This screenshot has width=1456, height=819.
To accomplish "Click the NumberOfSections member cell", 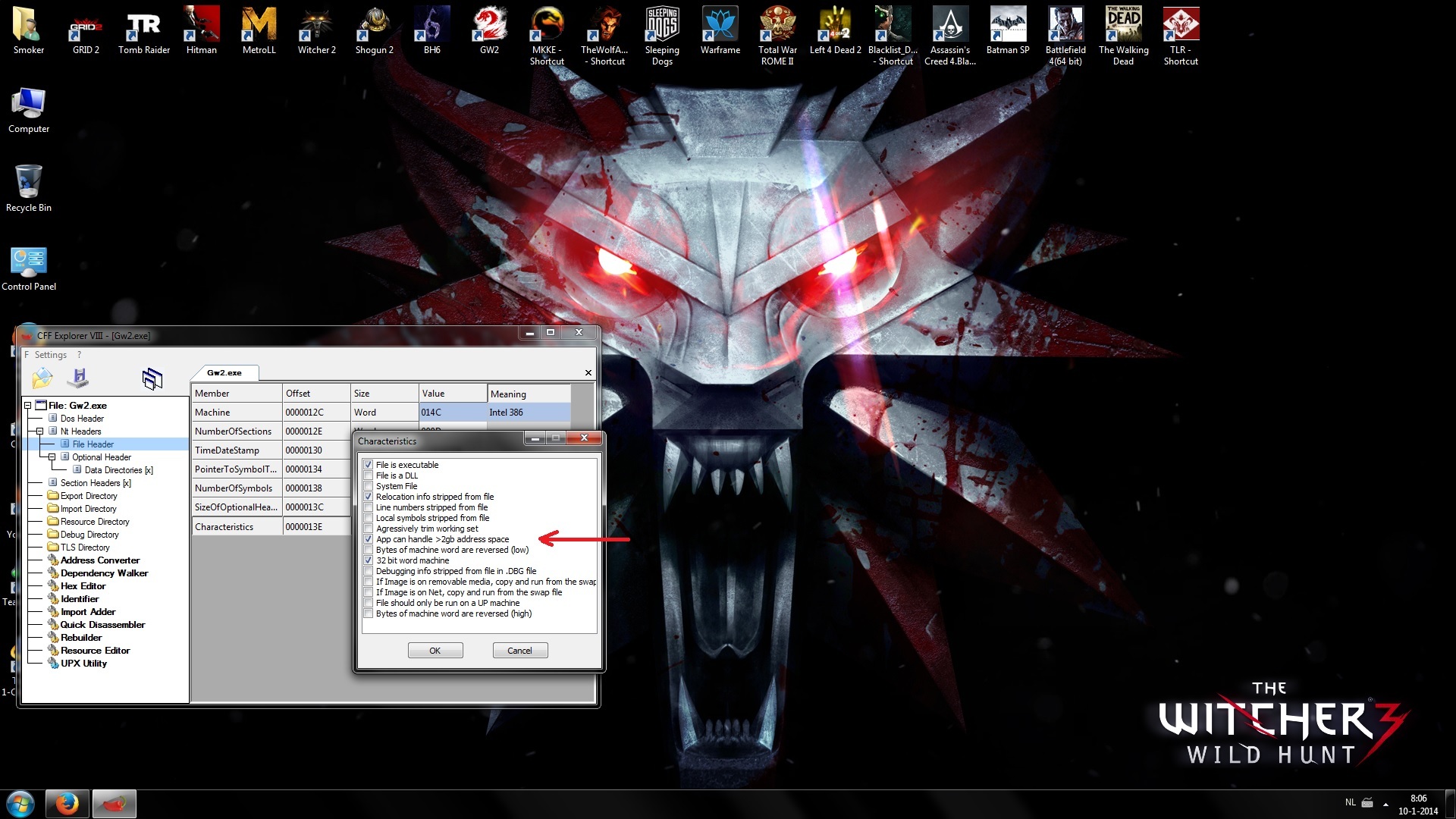I will [x=237, y=431].
